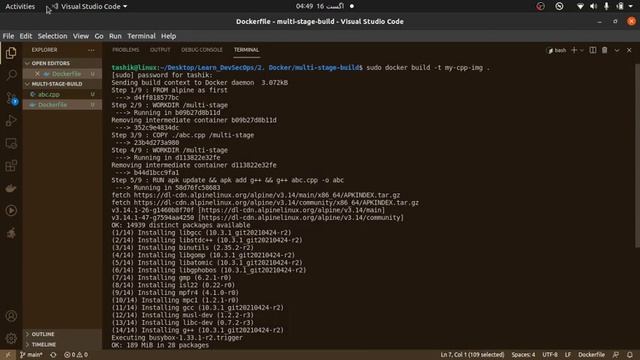Change language mode Dockerfile in status bar
Viewport: 640px width, 360px height.
[591, 355]
